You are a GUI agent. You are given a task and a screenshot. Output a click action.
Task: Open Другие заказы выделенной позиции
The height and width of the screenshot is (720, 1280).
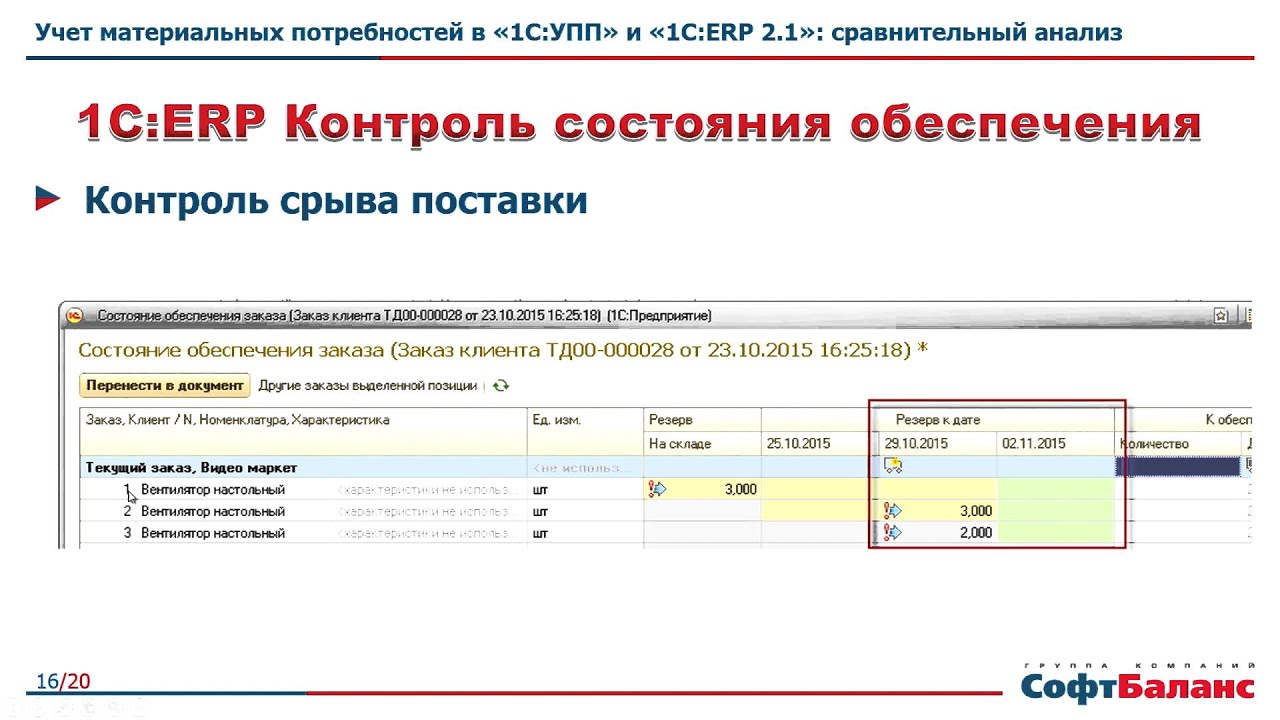(368, 385)
